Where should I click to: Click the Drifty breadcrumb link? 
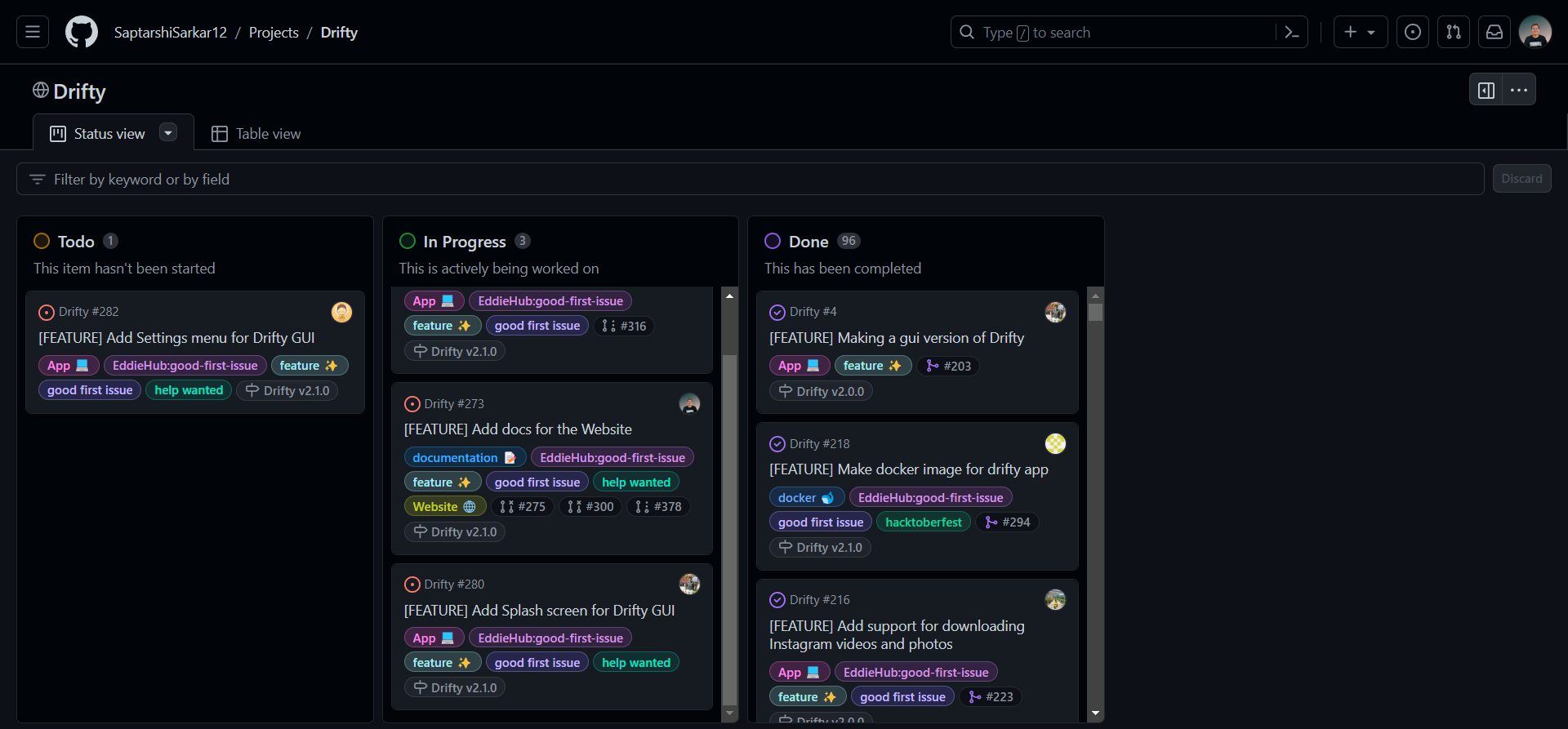339,32
